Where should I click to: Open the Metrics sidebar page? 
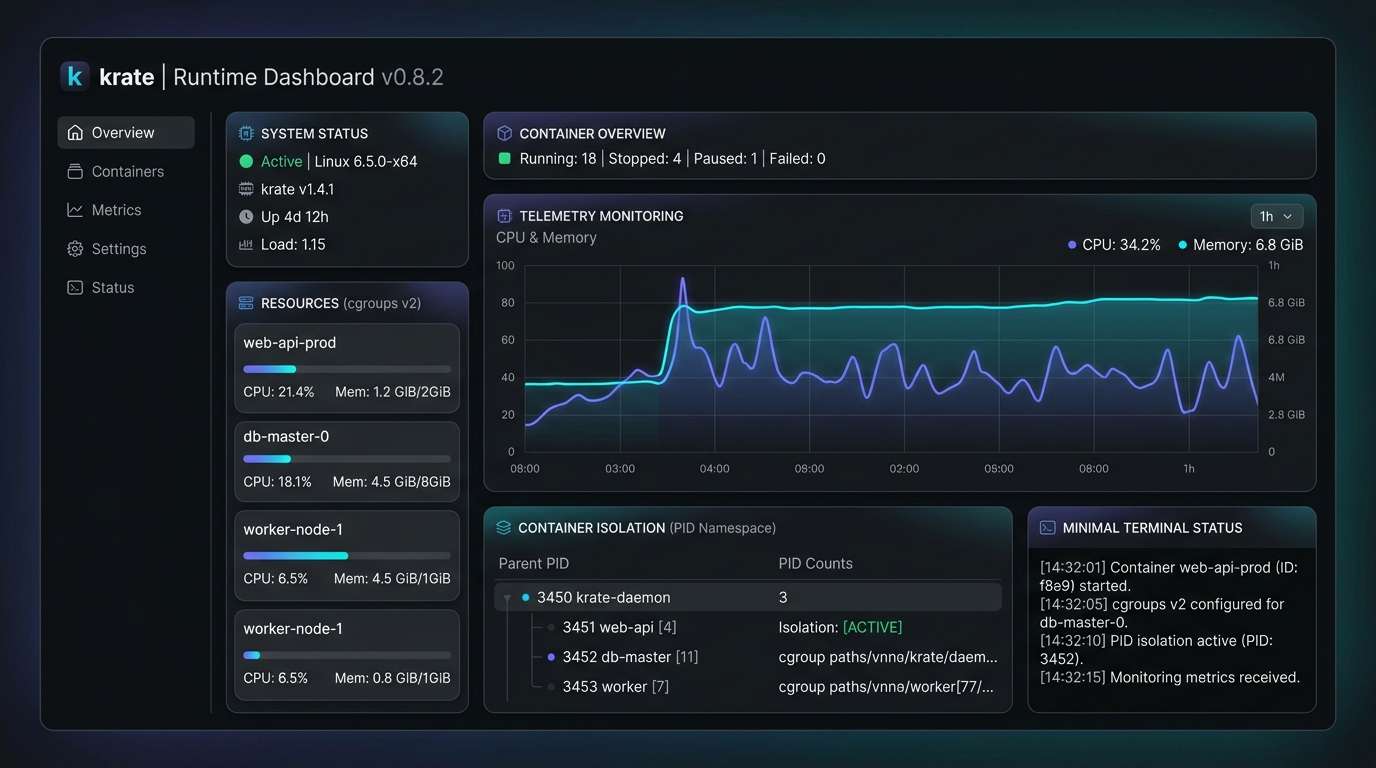126,210
